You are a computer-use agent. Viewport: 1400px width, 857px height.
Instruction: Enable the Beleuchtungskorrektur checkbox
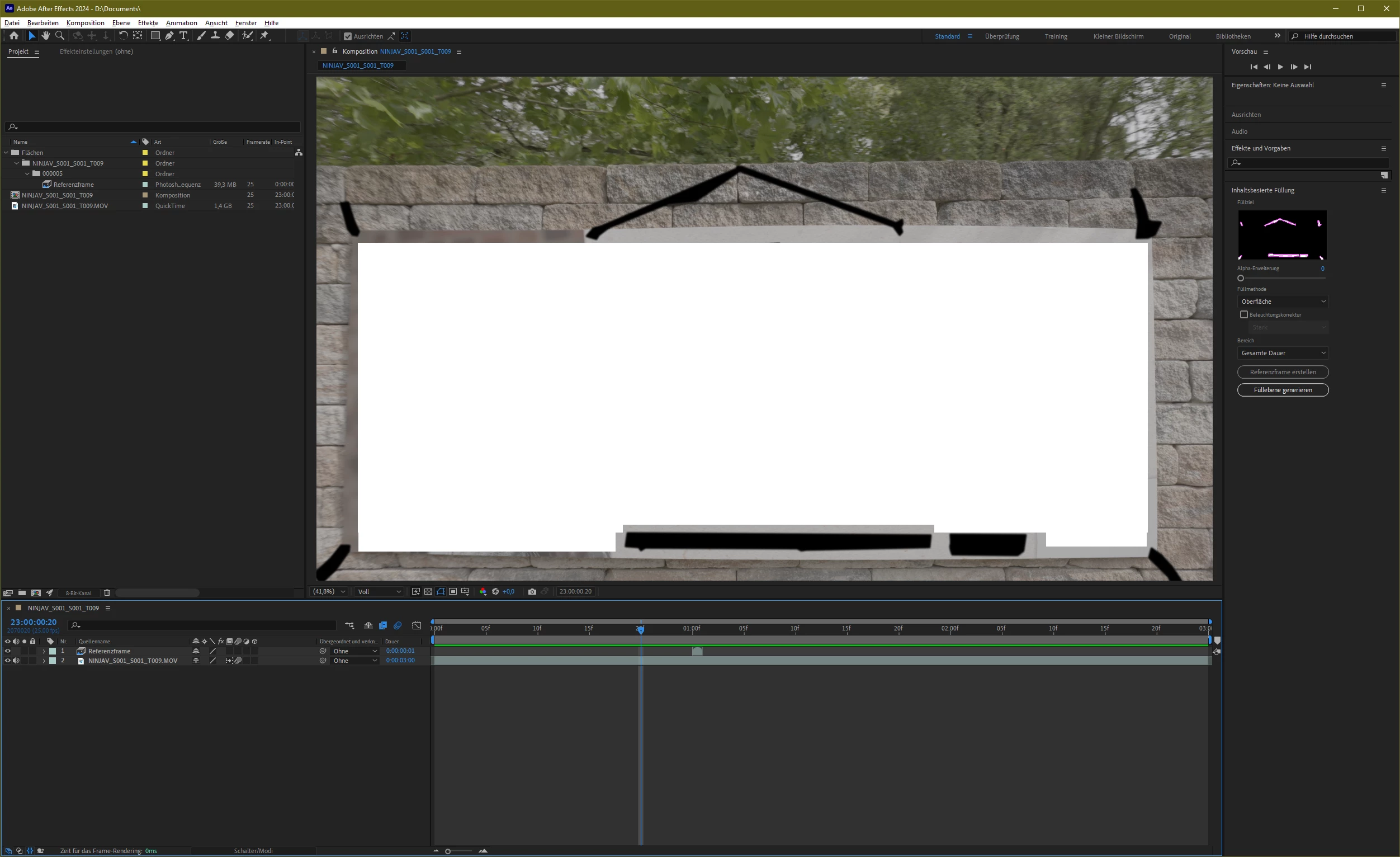1244,314
